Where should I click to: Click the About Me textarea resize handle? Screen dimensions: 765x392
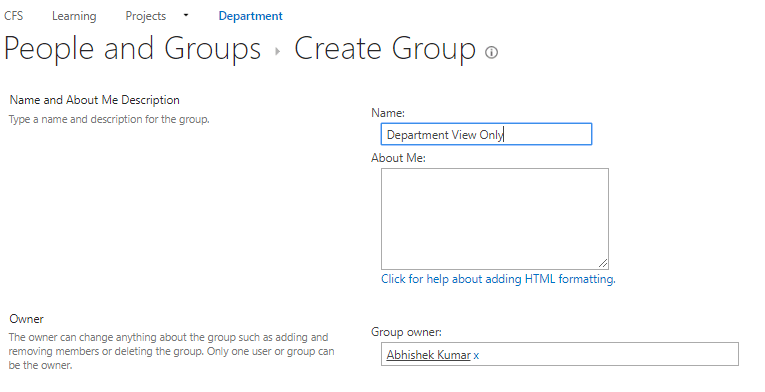click(603, 264)
